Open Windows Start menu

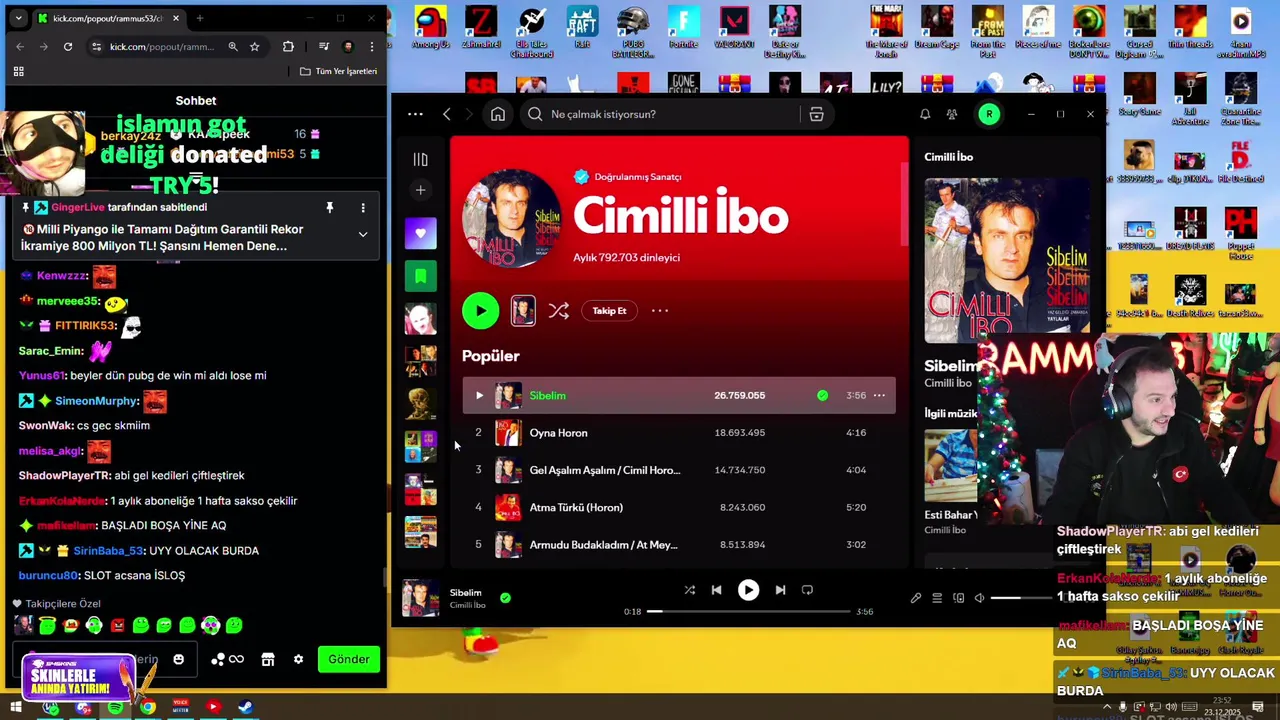click(16, 707)
